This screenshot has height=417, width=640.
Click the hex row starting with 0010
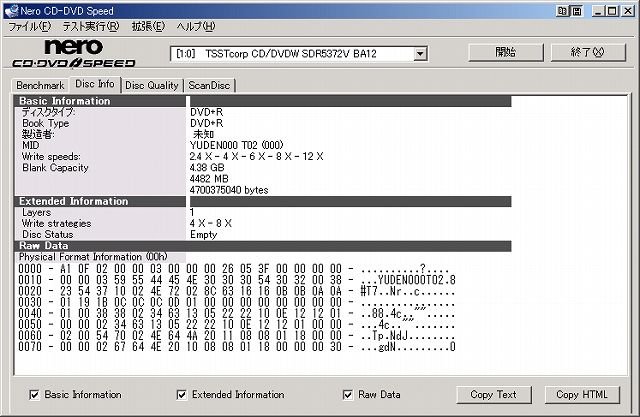point(237,280)
